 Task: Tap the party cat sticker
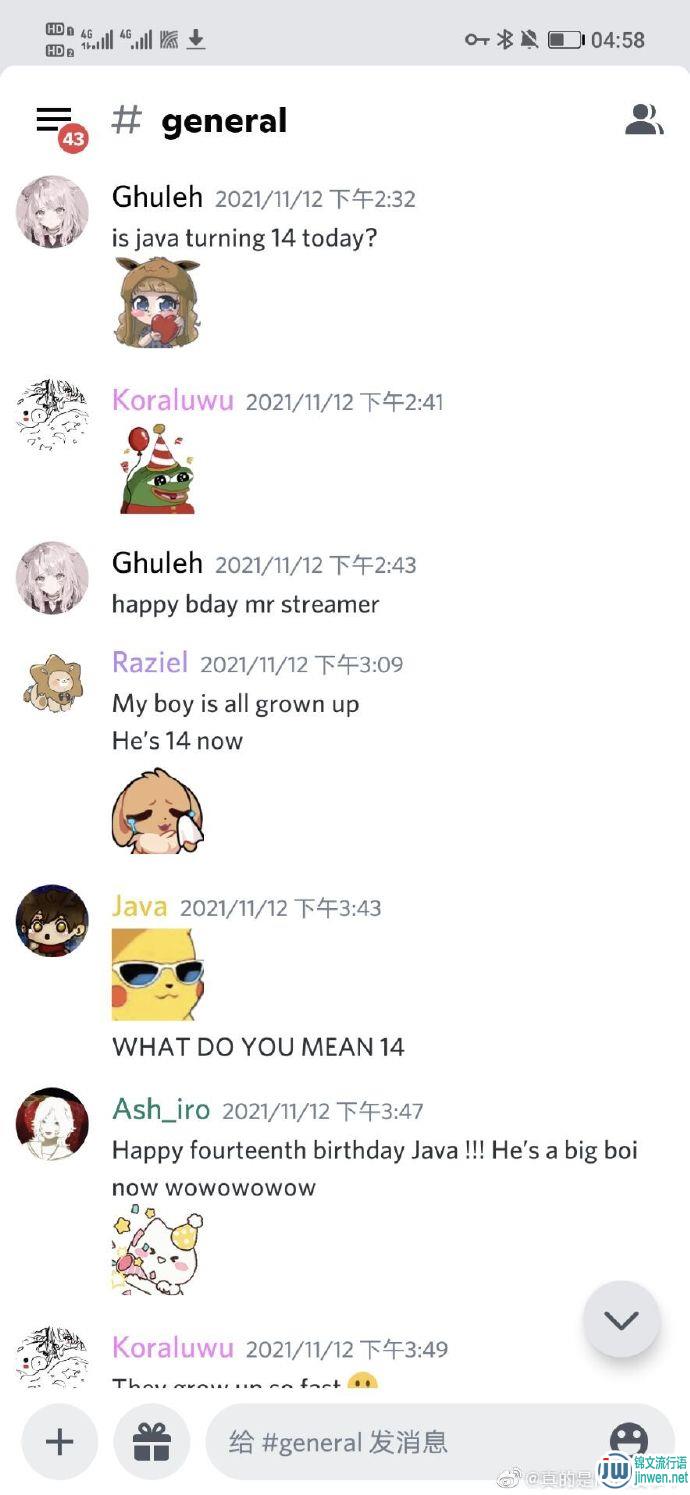click(157, 1250)
